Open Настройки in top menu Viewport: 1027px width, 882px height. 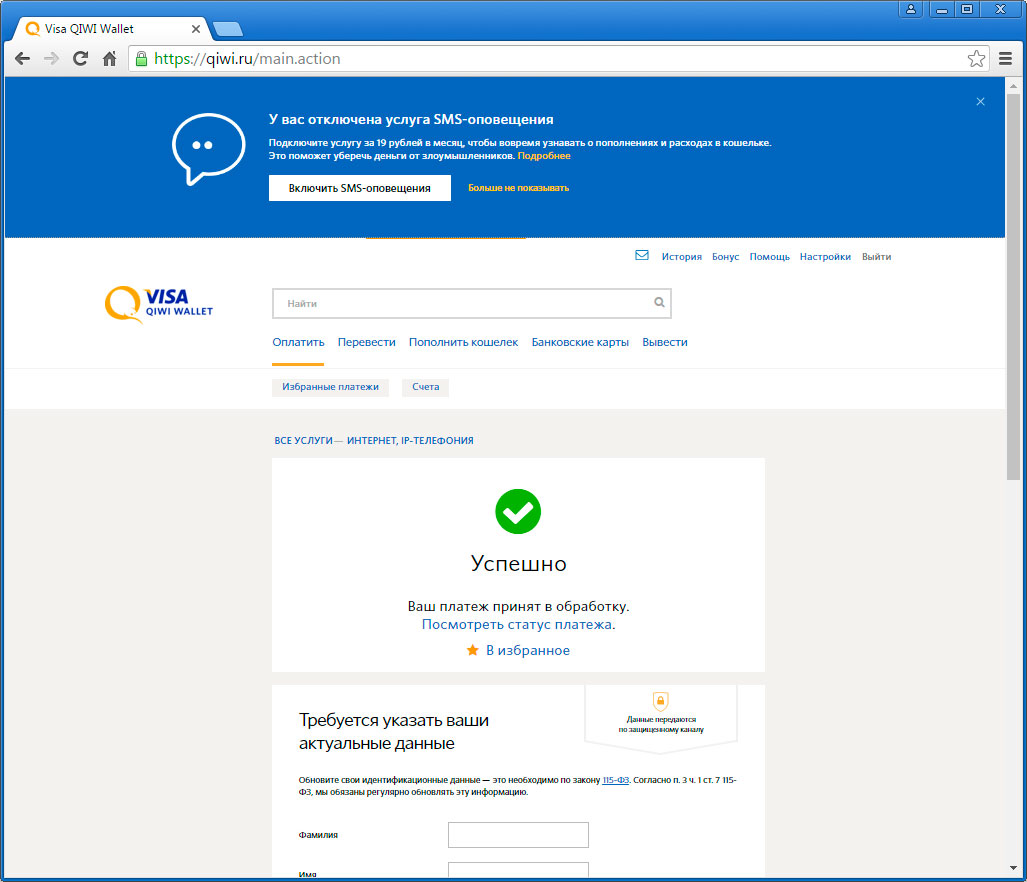point(825,257)
